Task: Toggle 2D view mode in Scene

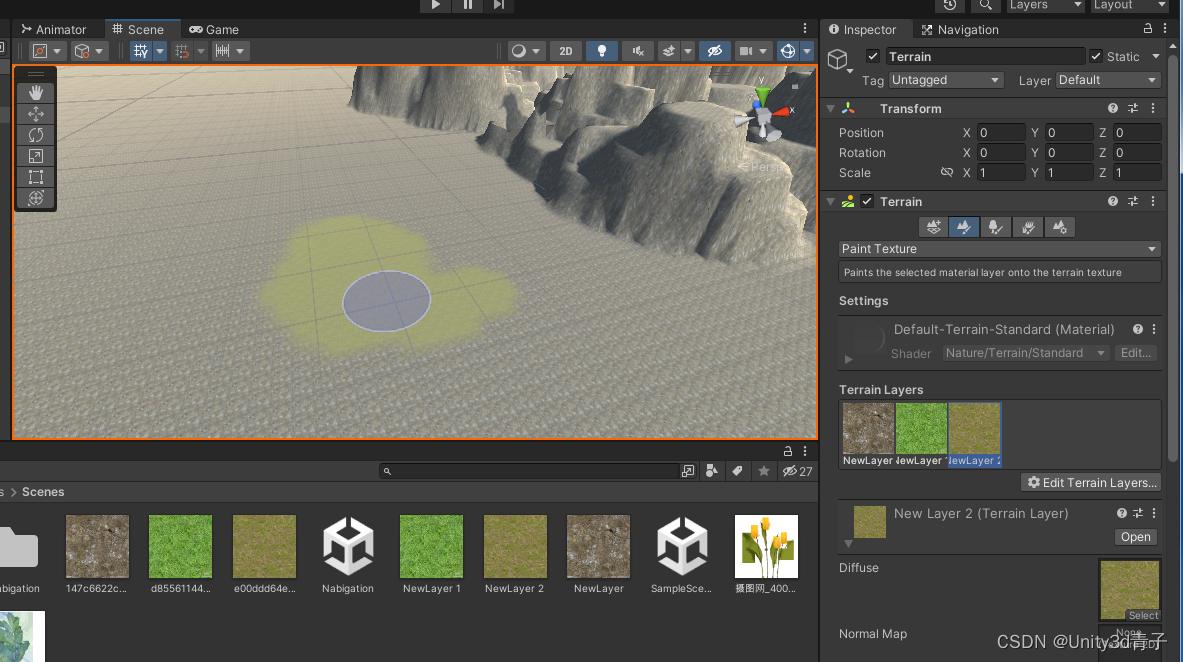Action: pyautogui.click(x=566, y=51)
